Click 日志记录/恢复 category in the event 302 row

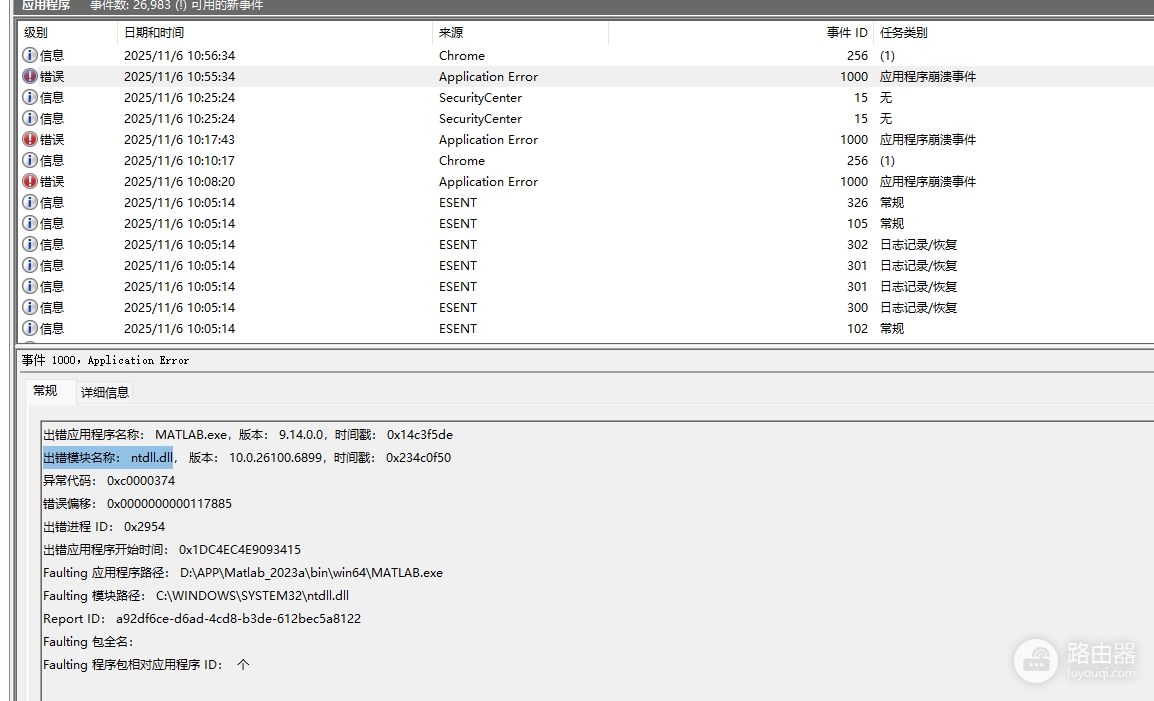point(918,244)
